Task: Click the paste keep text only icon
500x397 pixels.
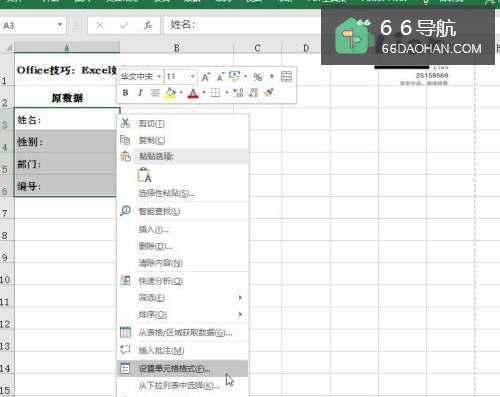Action: click(144, 175)
